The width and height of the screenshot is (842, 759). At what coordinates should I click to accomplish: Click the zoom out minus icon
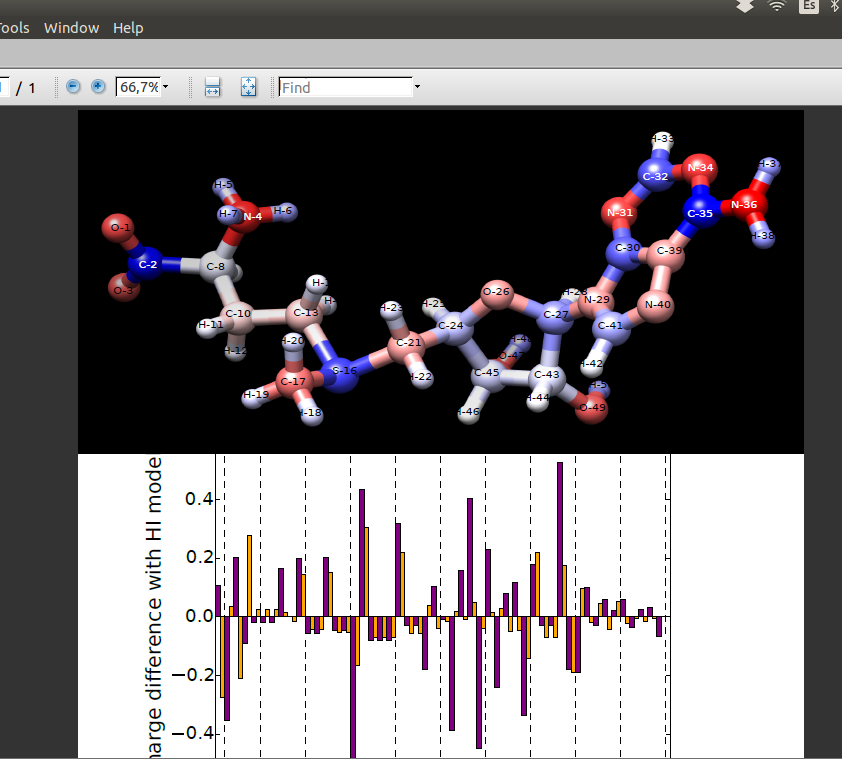pyautogui.click(x=73, y=87)
